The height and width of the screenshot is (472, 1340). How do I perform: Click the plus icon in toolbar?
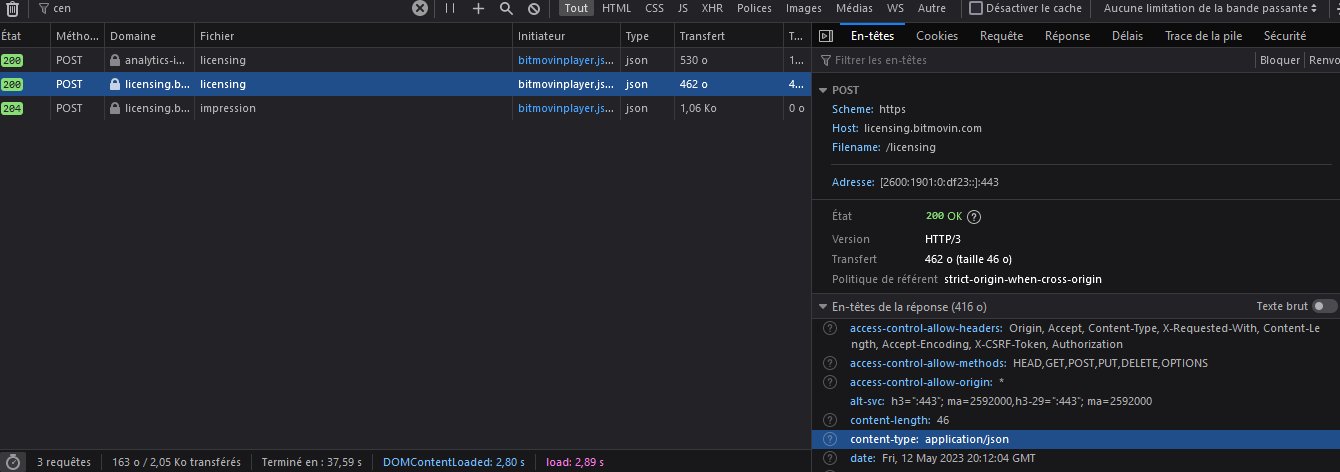click(x=478, y=8)
